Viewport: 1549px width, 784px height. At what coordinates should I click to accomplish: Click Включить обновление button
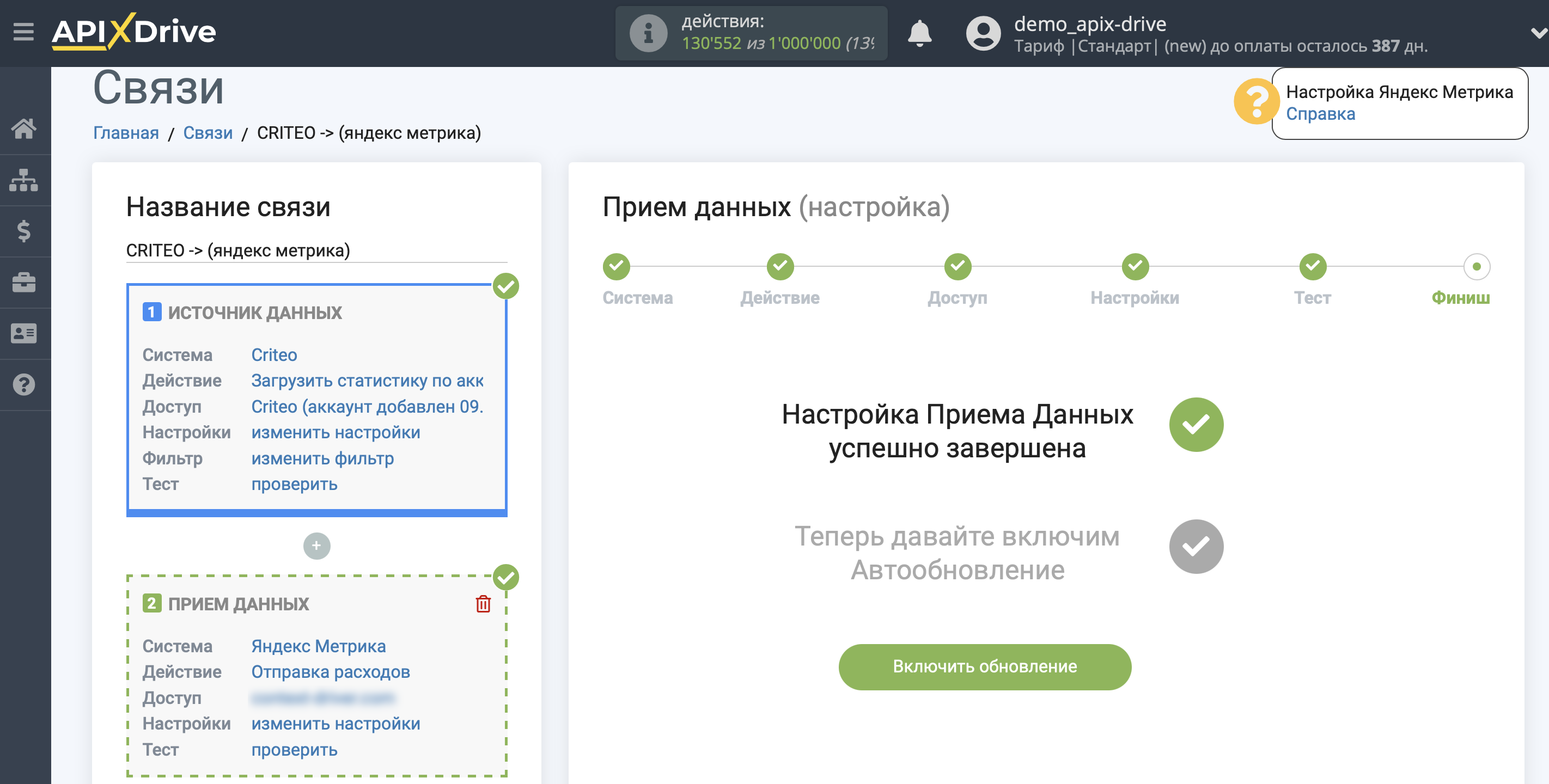click(x=984, y=667)
